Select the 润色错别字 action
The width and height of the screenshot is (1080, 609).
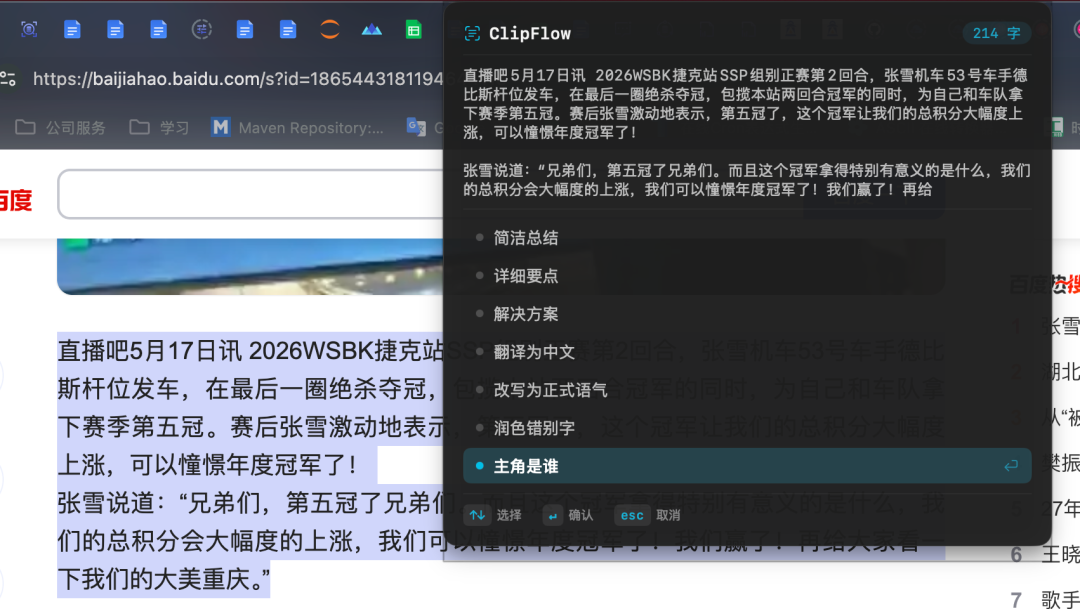tap(747, 428)
